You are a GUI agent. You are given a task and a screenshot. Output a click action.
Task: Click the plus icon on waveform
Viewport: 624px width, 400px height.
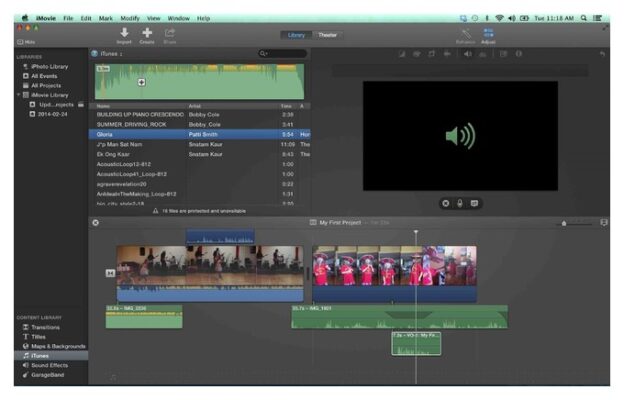(x=141, y=82)
